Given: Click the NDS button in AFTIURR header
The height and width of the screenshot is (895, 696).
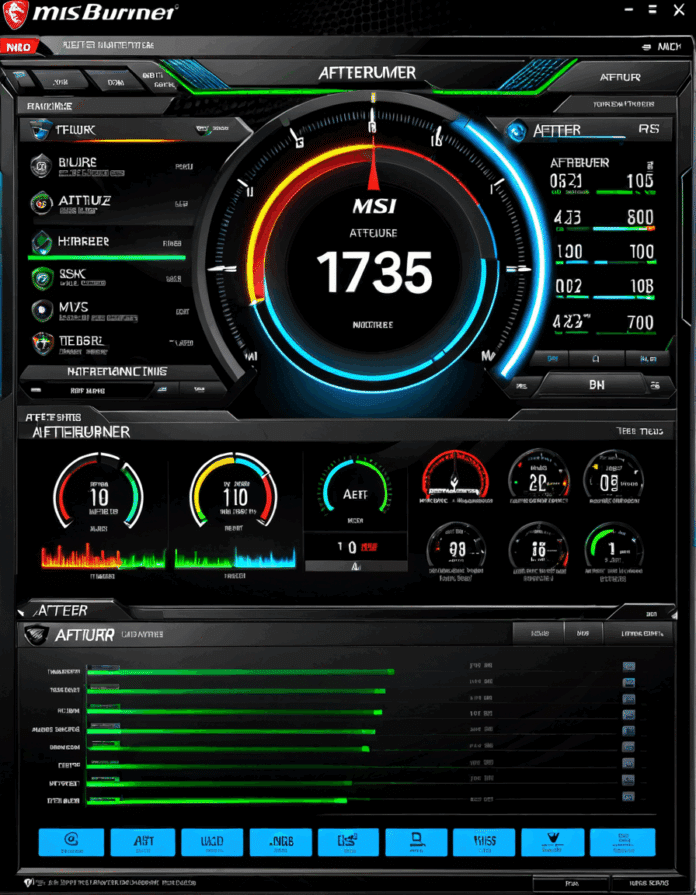Looking at the screenshot, I should pos(583,634).
